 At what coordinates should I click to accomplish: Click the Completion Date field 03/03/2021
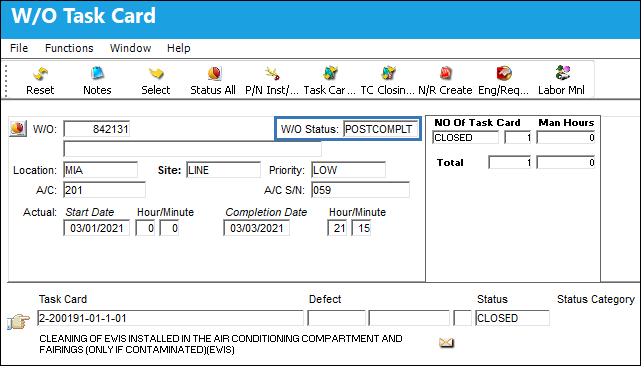256,228
